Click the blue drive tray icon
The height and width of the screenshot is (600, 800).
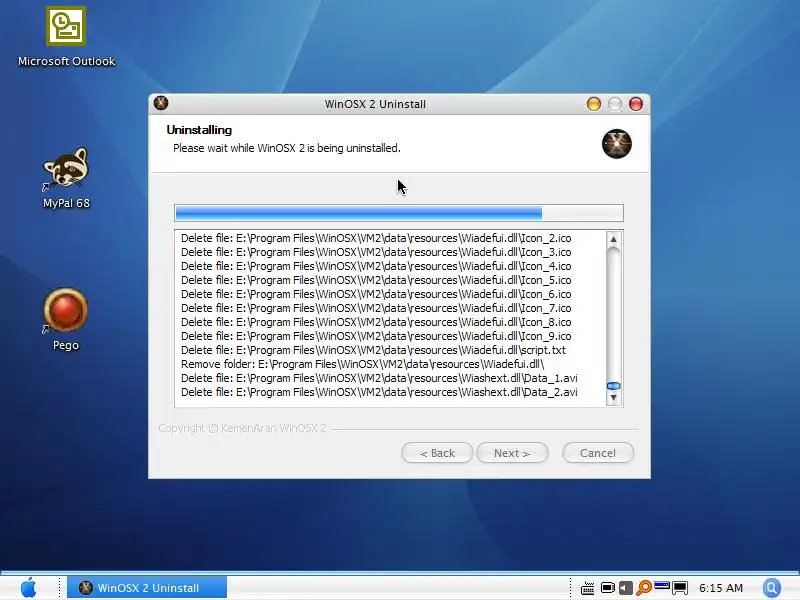pyautogui.click(x=662, y=585)
